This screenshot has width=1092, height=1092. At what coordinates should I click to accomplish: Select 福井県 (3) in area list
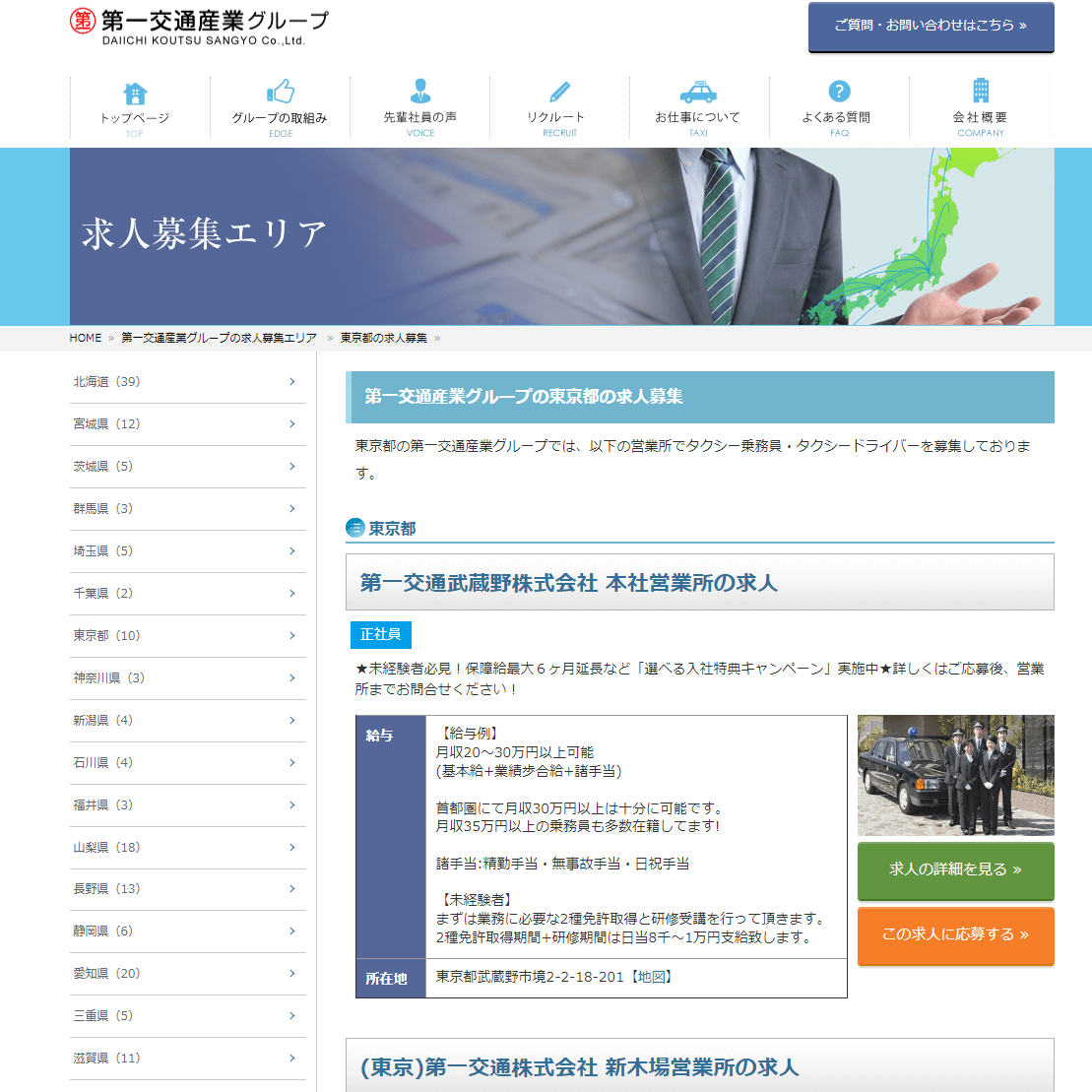pyautogui.click(x=188, y=805)
